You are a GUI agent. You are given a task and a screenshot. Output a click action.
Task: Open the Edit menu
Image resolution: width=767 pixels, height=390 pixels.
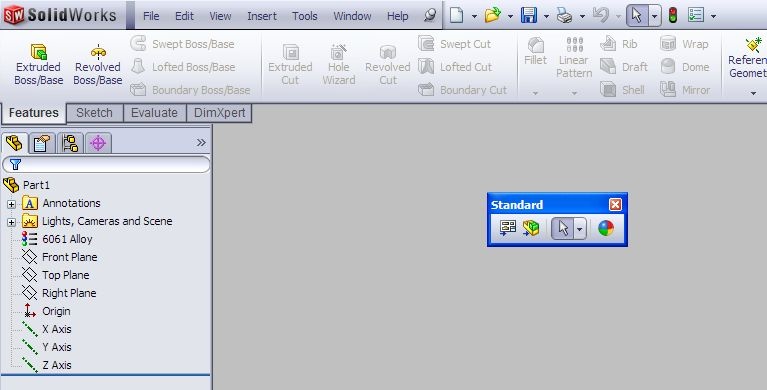(184, 16)
